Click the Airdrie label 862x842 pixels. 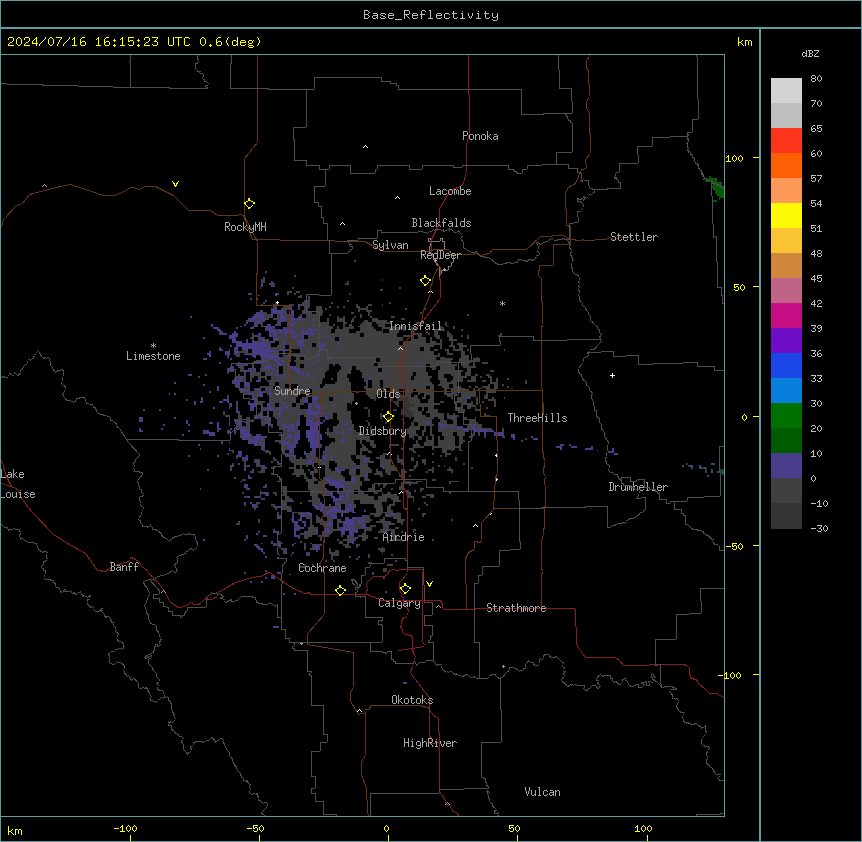point(404,537)
